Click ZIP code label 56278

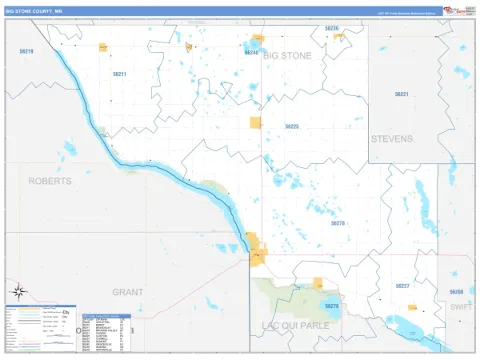[x=338, y=223]
